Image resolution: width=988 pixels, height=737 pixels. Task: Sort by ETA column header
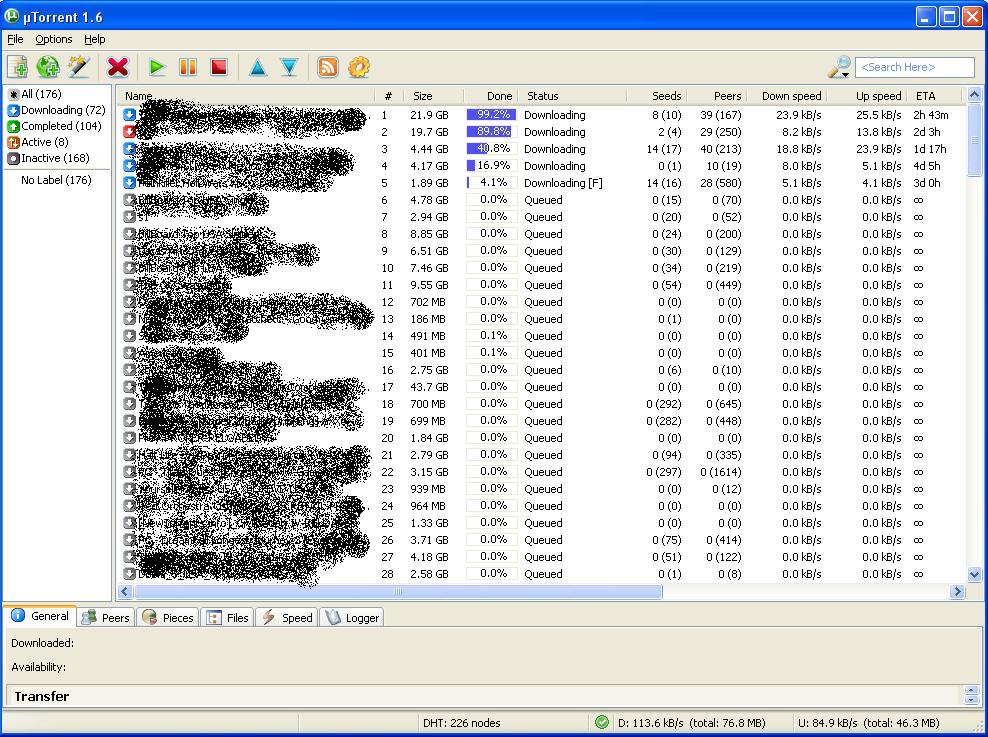coord(936,96)
